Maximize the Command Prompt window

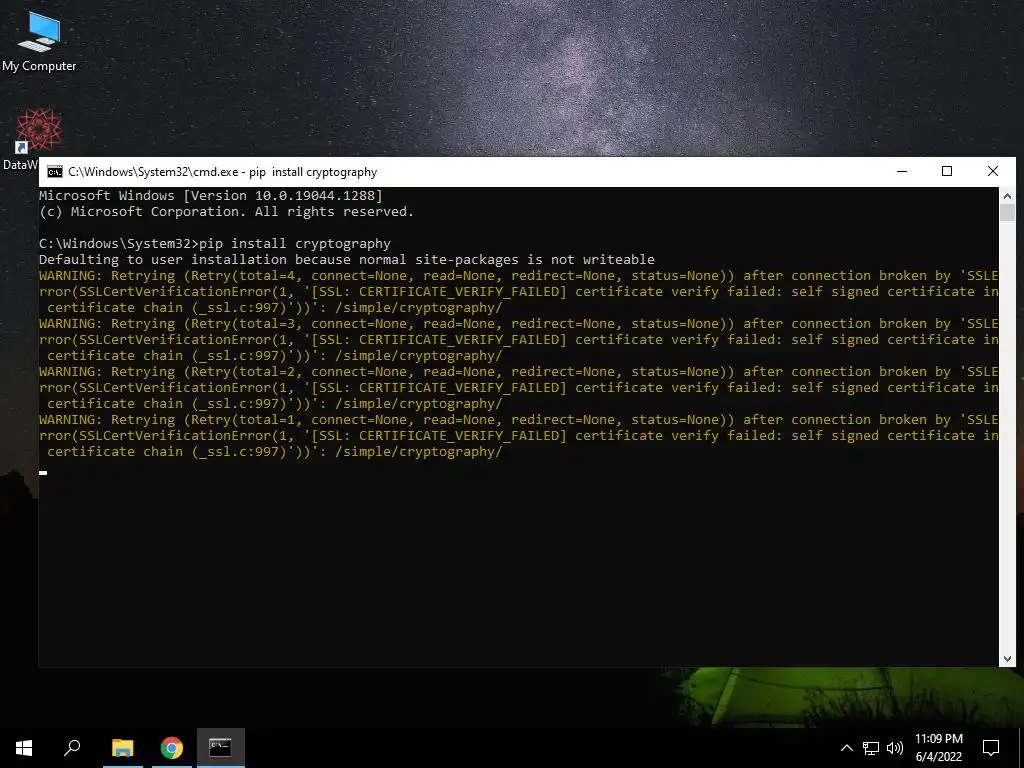[947, 171]
